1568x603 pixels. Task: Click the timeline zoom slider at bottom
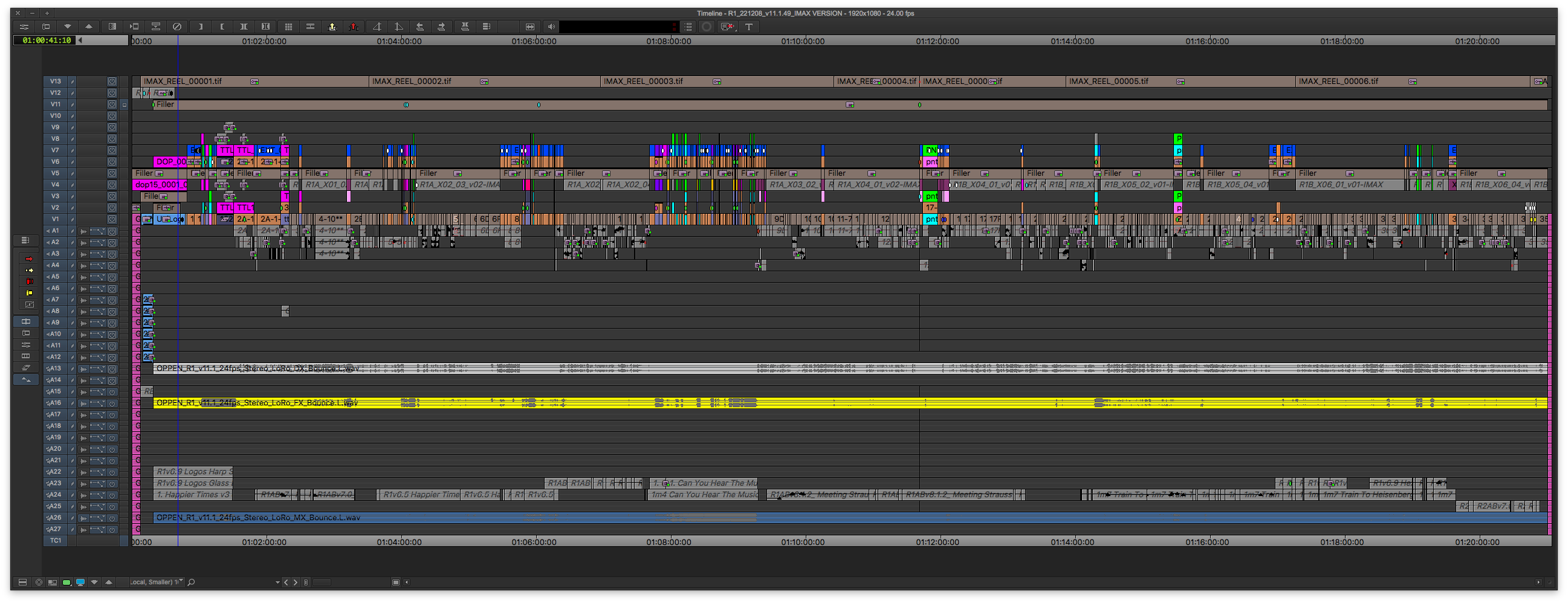pos(322,582)
